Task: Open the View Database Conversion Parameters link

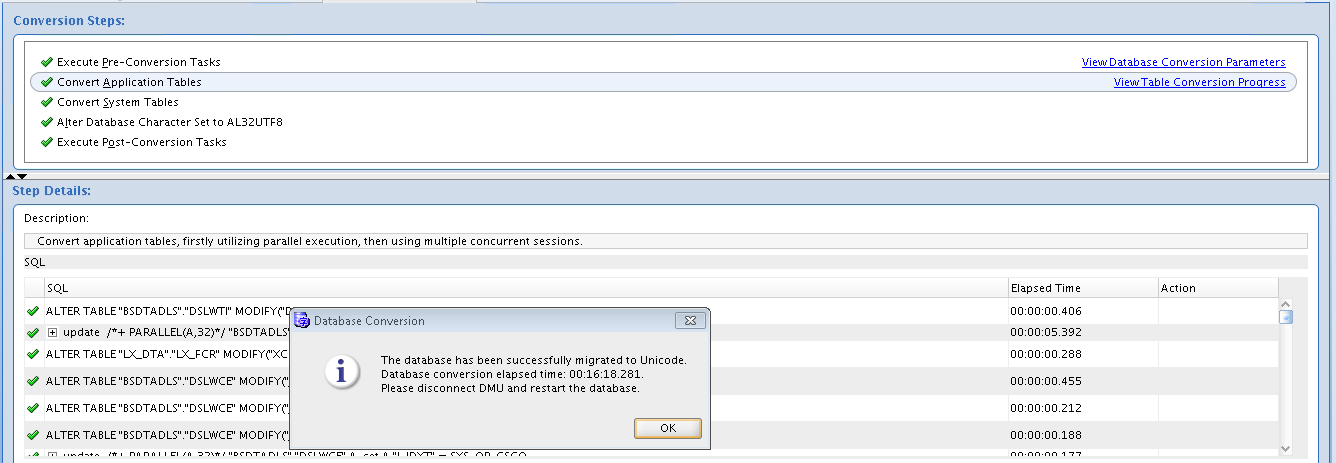Action: pos(1183,62)
